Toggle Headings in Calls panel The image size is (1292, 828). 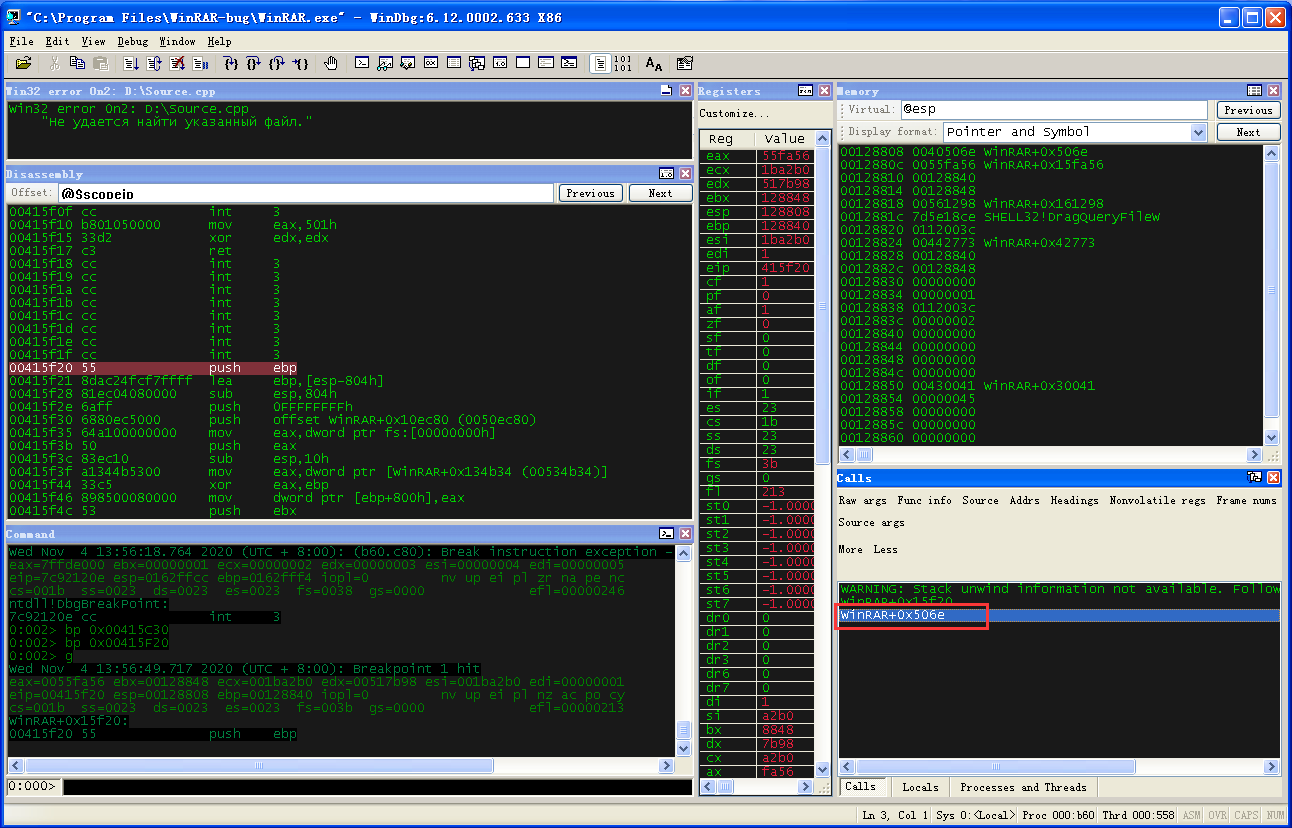(1075, 500)
